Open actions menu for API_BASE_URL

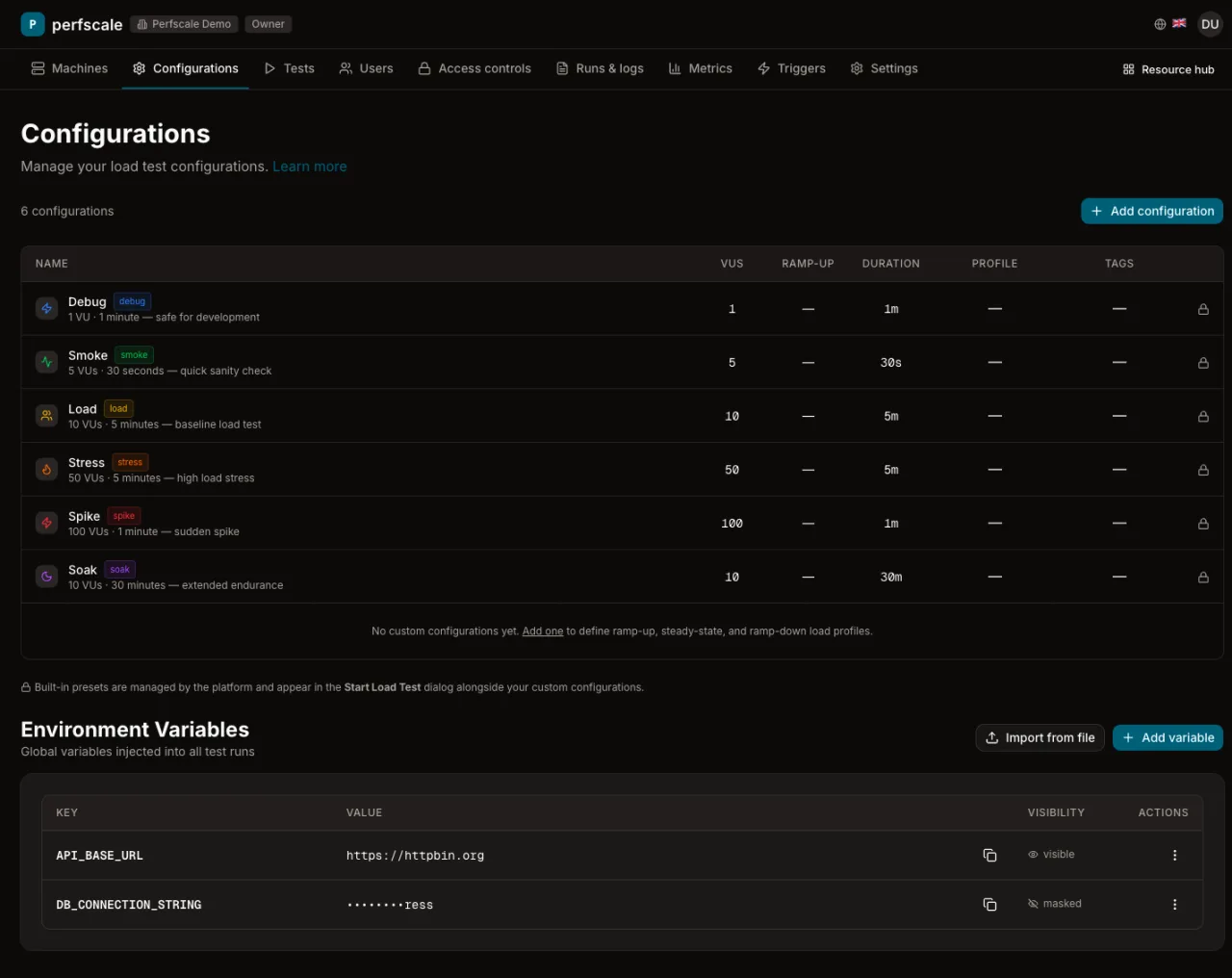pyautogui.click(x=1174, y=855)
